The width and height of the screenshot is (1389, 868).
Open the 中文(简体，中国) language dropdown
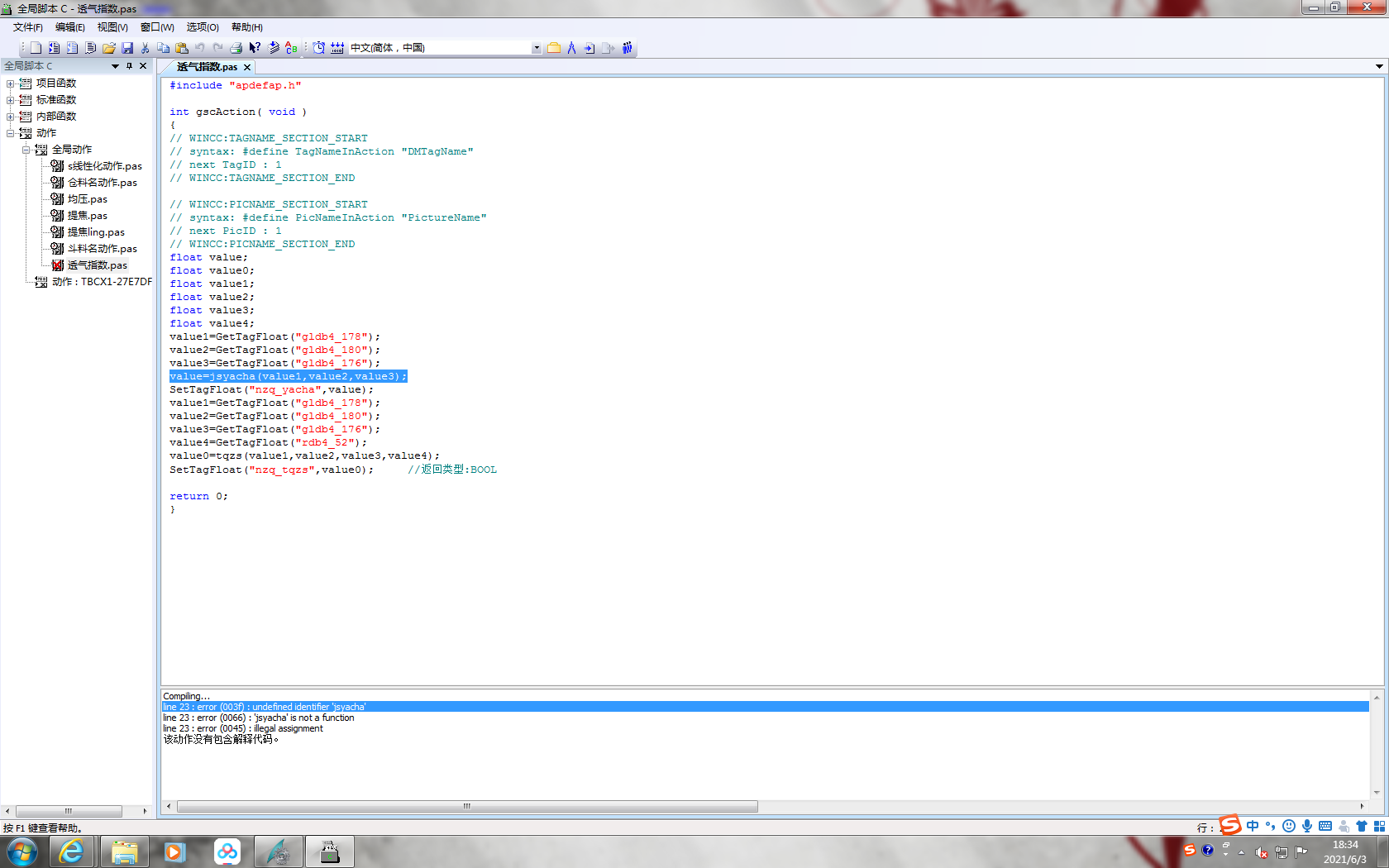click(x=536, y=48)
